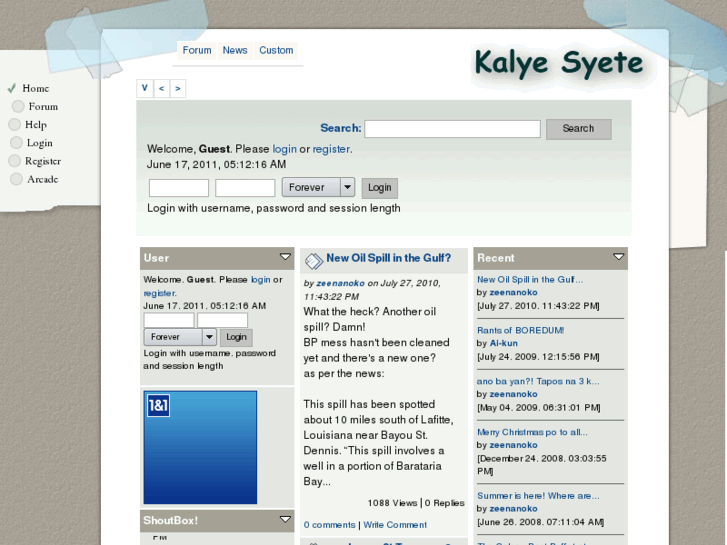Open recent post Summer is here! Where are...
This screenshot has height=545, width=727.
(x=538, y=496)
